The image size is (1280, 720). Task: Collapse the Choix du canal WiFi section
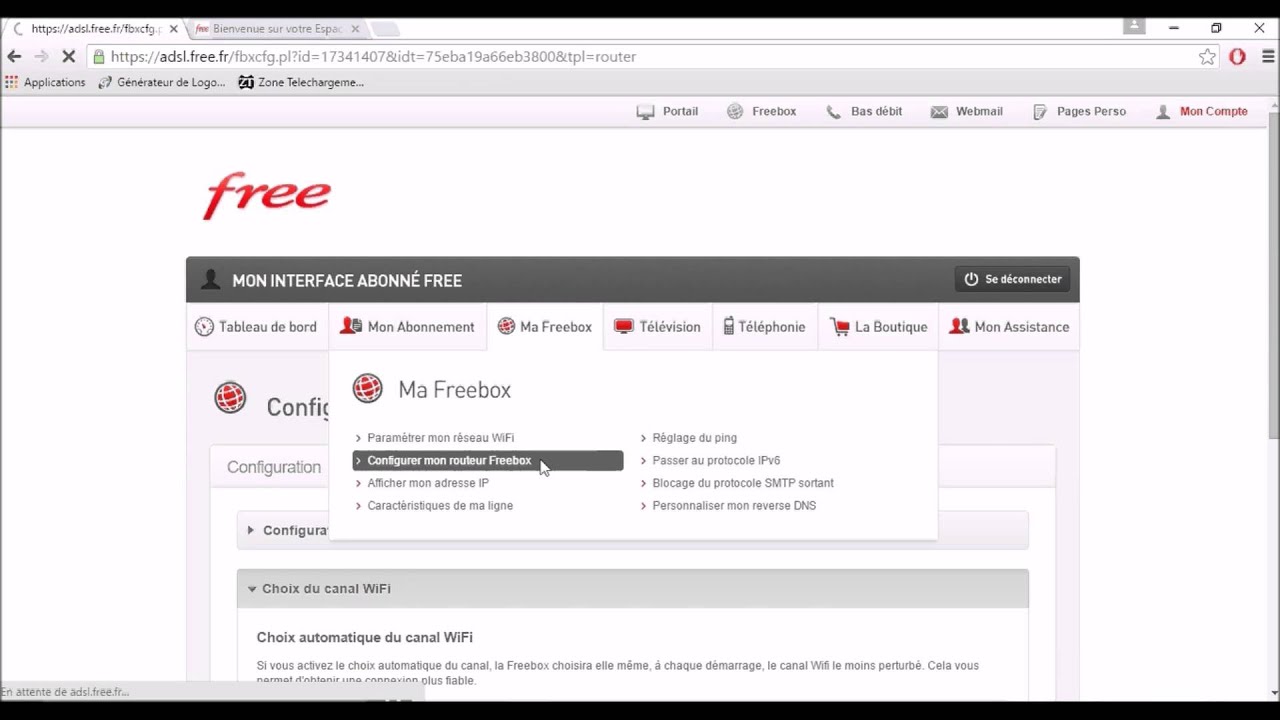[x=632, y=589]
